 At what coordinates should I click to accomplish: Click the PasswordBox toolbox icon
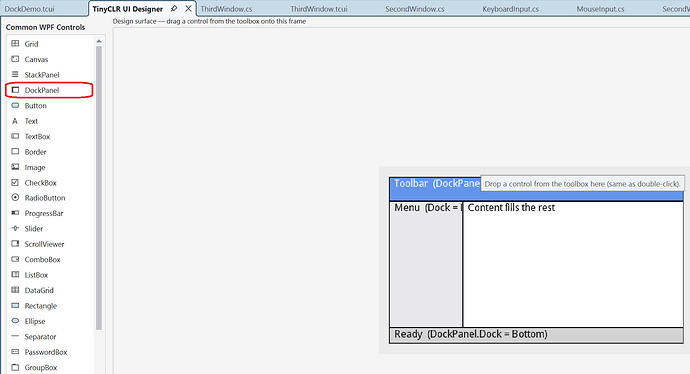point(15,352)
